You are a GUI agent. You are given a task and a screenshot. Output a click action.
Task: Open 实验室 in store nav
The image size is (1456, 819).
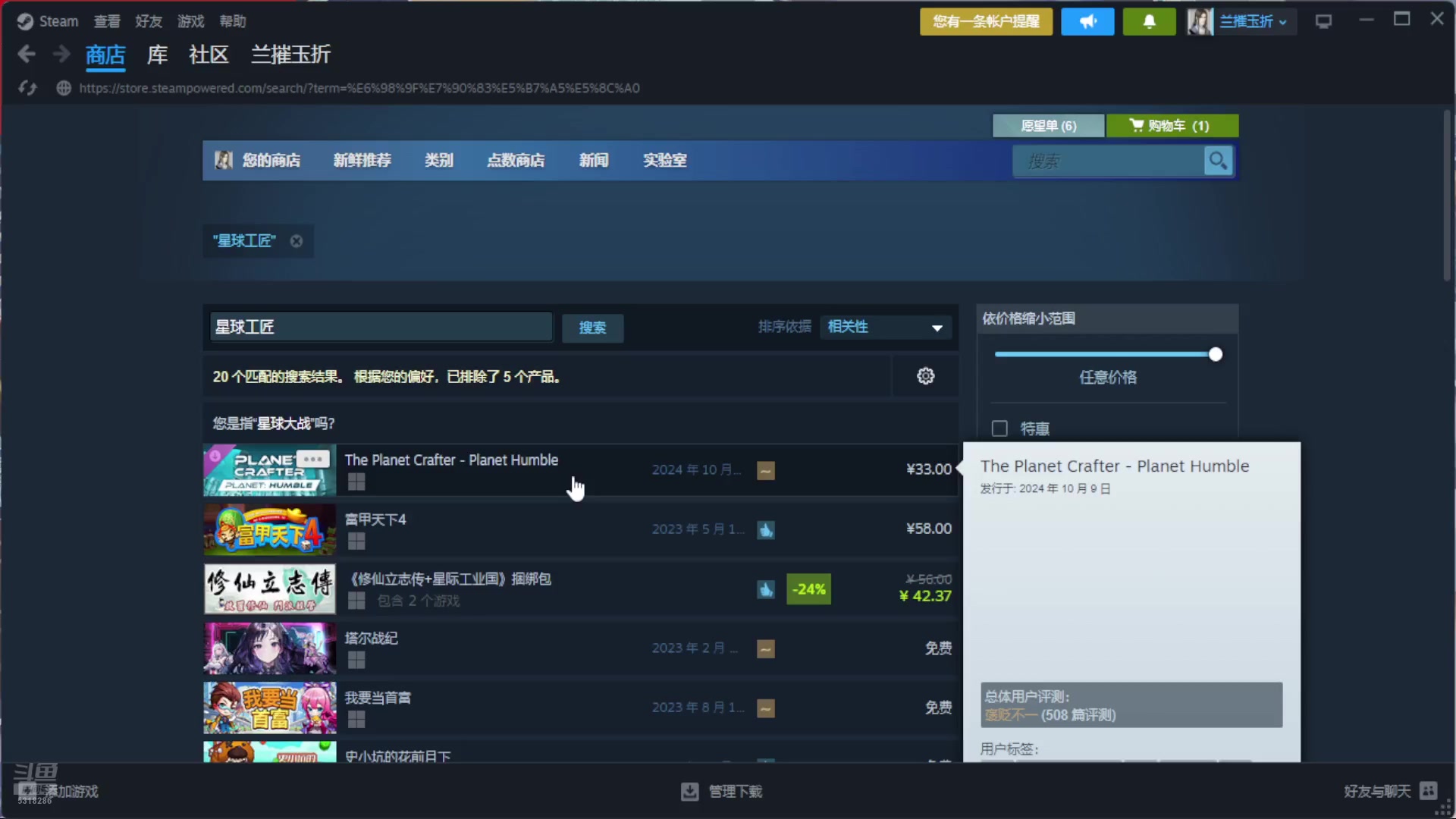665,161
